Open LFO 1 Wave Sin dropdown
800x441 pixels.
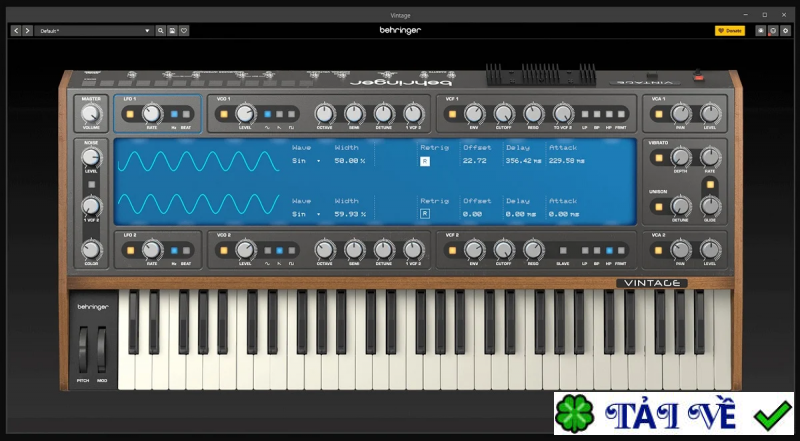[x=306, y=161]
